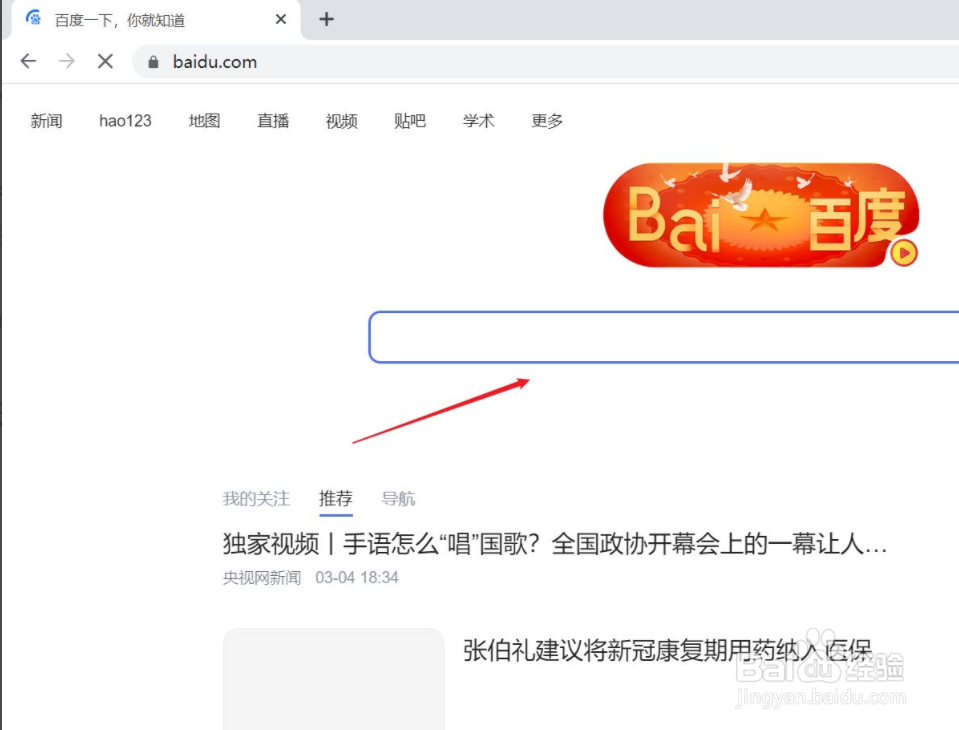Switch to 我的关注 tab
This screenshot has height=730, width=959.
click(256, 499)
